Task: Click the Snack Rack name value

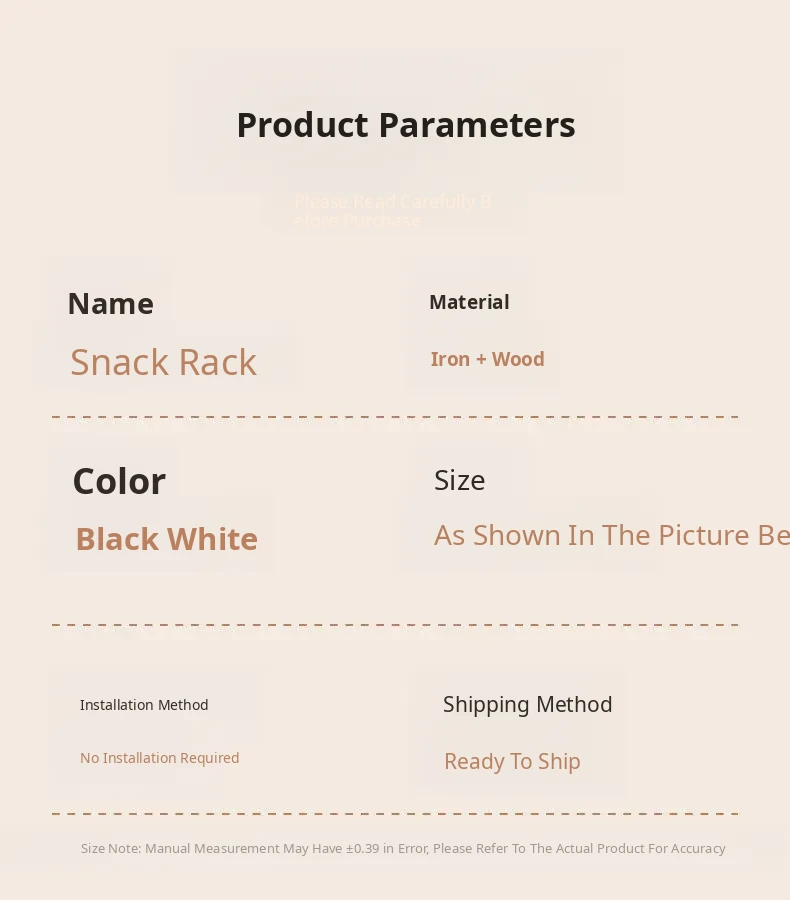Action: click(163, 362)
